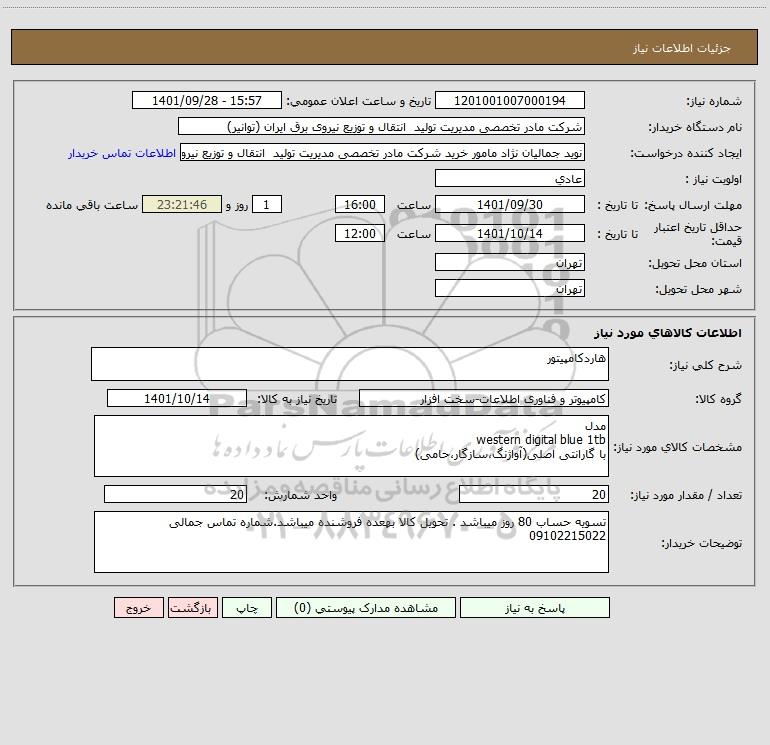The image size is (770, 745).
Task: Click the price validity date 1401/10/14 (validity row)
Action: pyautogui.click(x=510, y=233)
